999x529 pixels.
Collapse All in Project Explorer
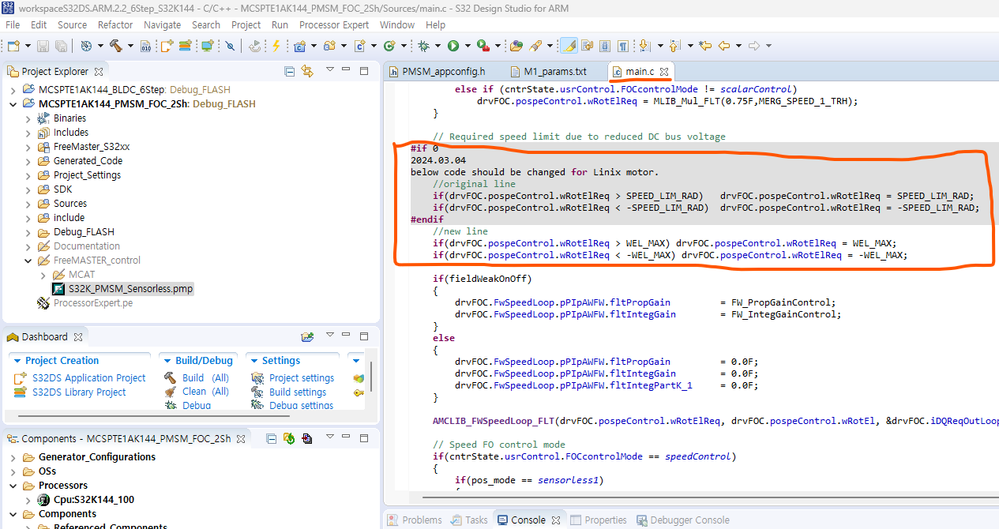[x=289, y=71]
